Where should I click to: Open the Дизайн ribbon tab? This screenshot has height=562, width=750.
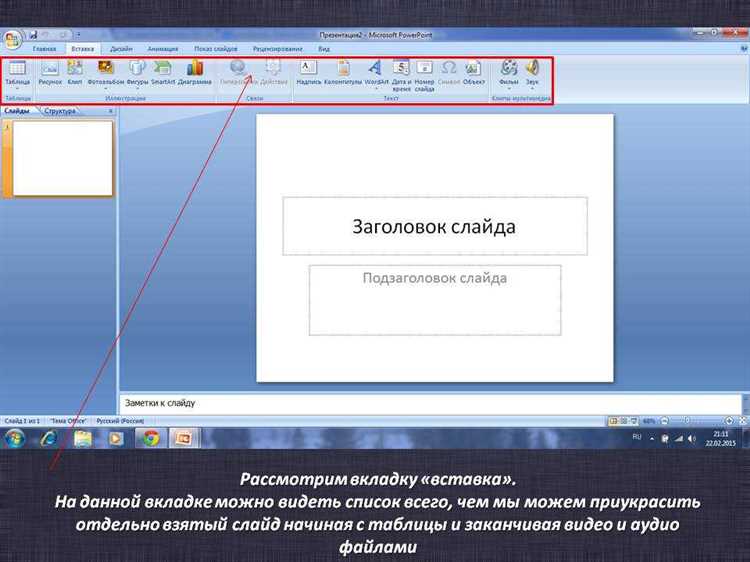[x=121, y=49]
